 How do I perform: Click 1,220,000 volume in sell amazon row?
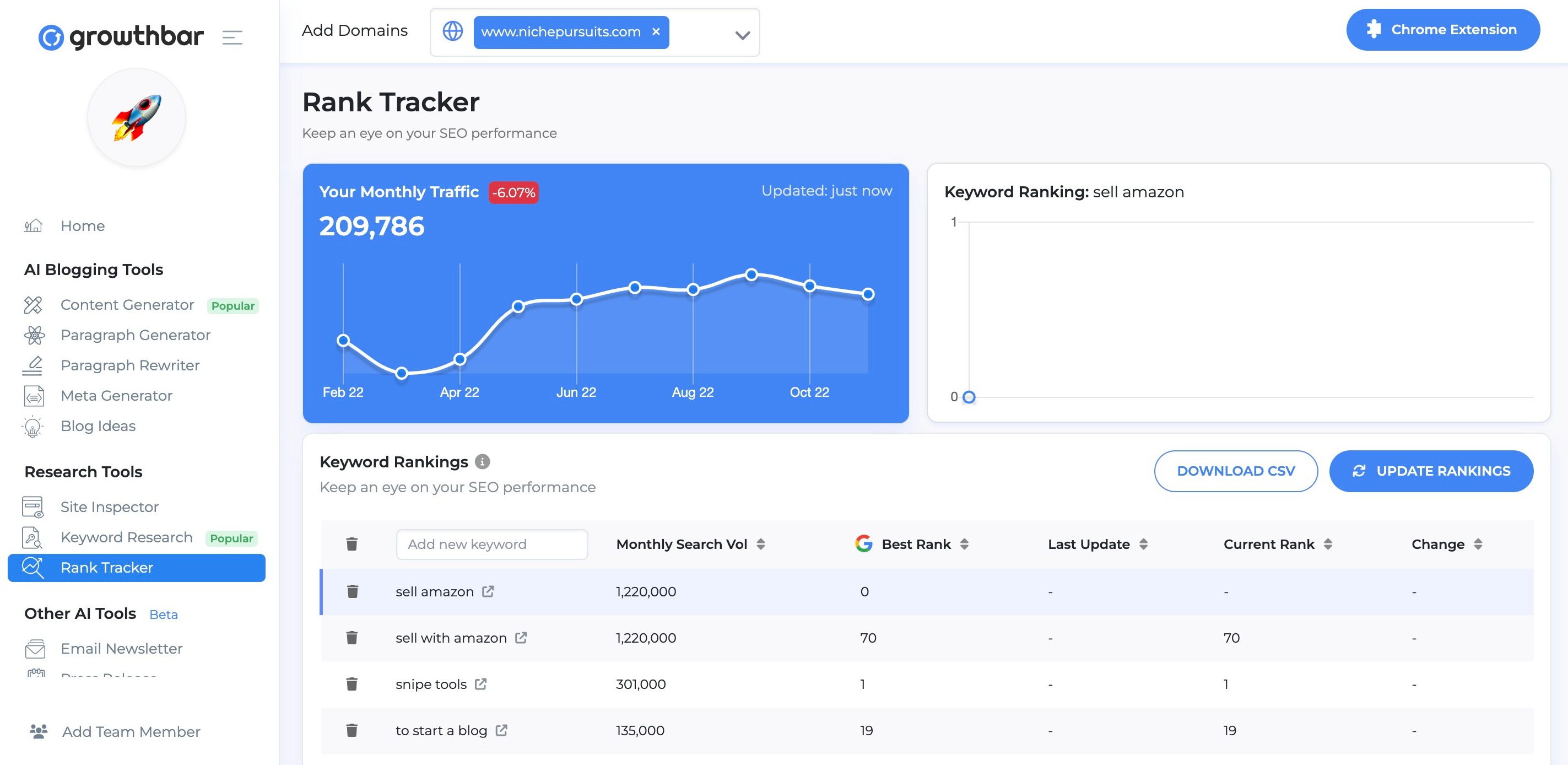tap(646, 591)
